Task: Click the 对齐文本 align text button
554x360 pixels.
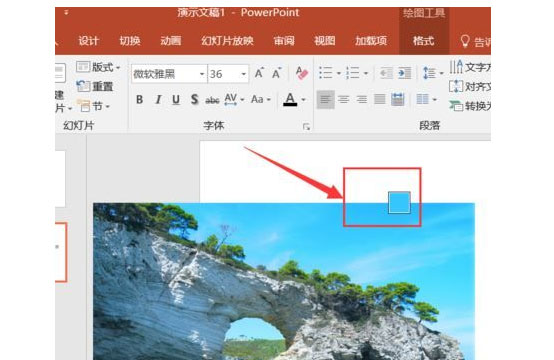Action: click(470, 86)
